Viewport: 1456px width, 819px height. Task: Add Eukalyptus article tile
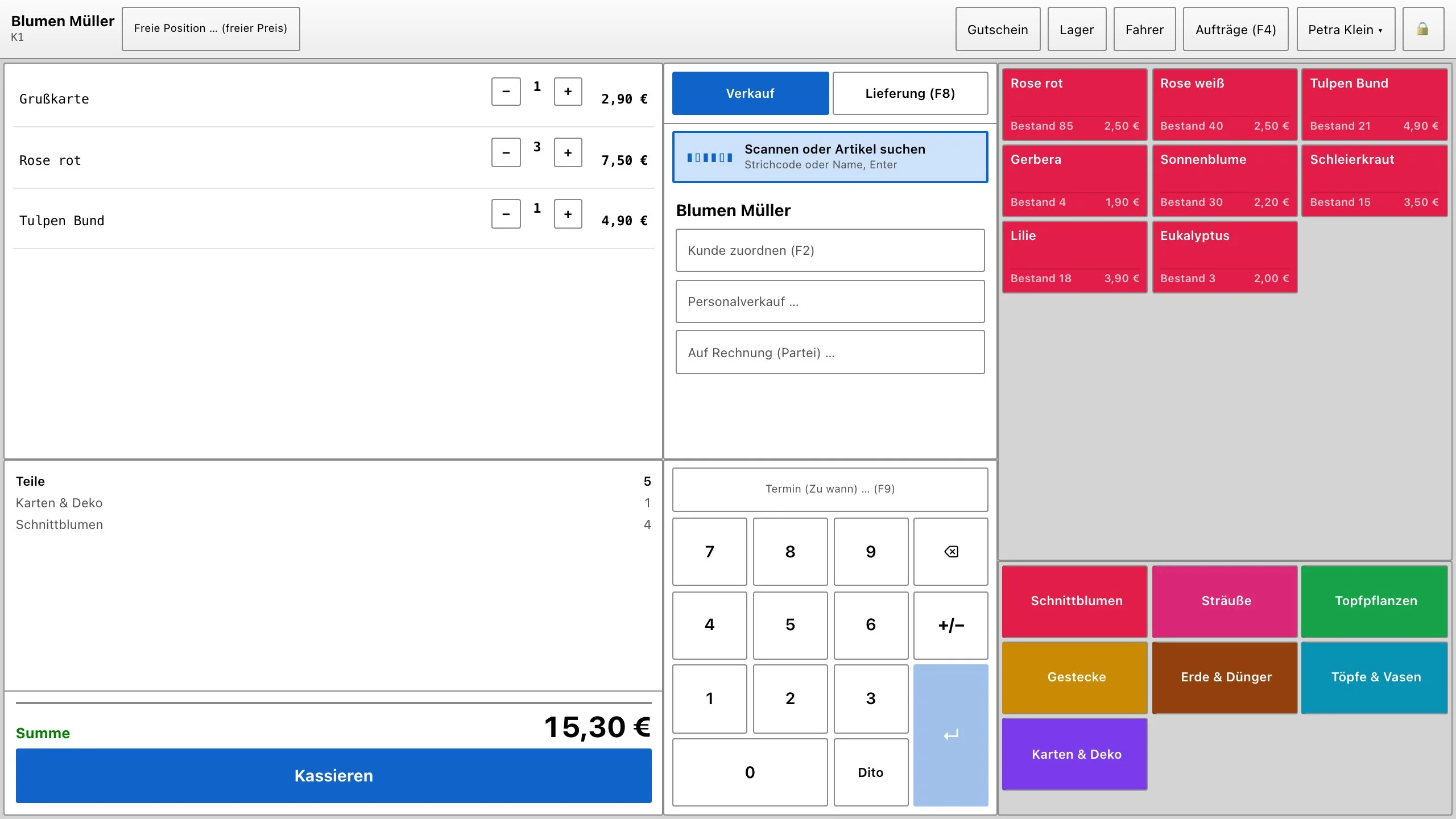(x=1225, y=257)
